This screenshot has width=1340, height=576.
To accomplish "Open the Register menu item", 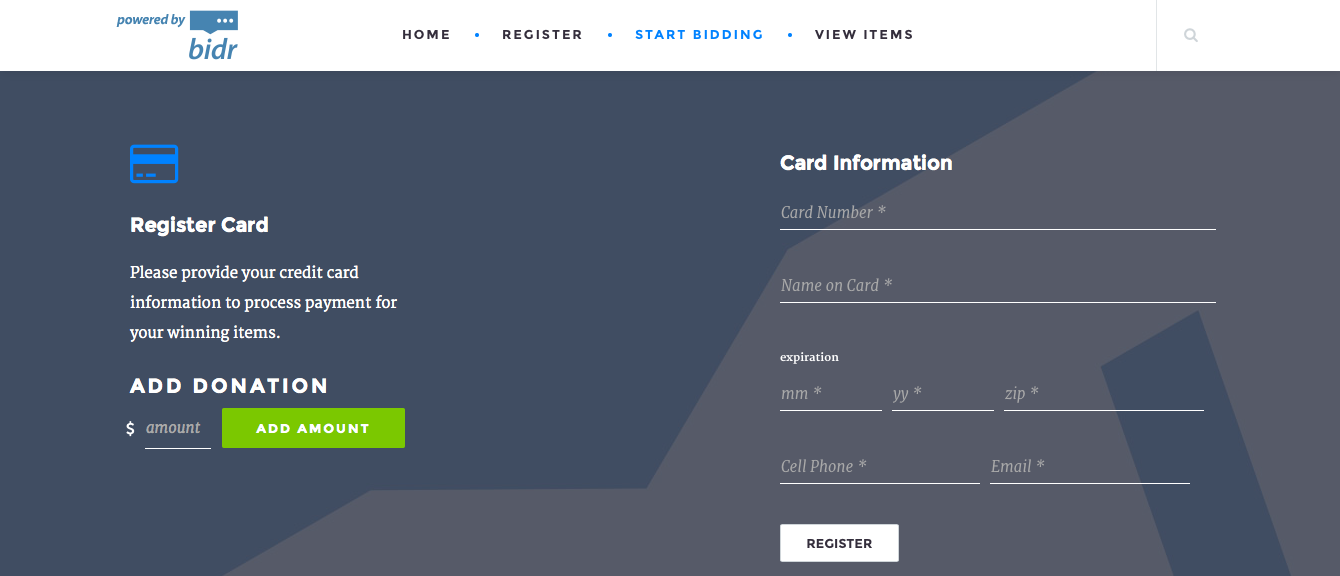I will pyautogui.click(x=542, y=35).
